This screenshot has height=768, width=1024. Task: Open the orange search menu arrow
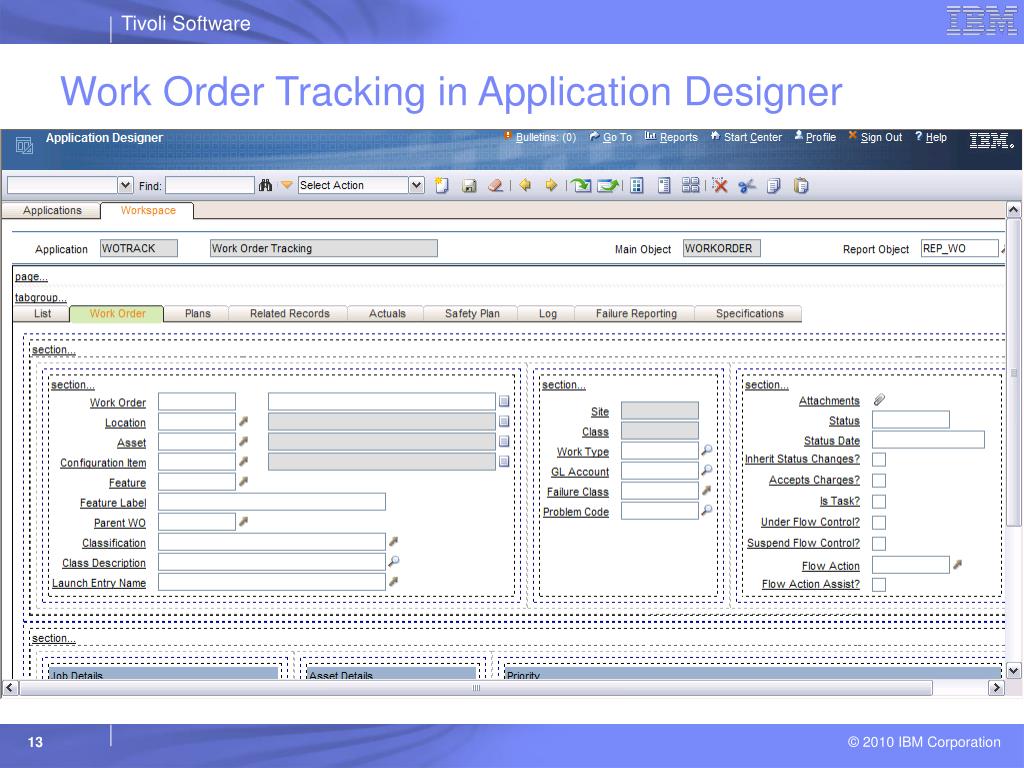287,185
